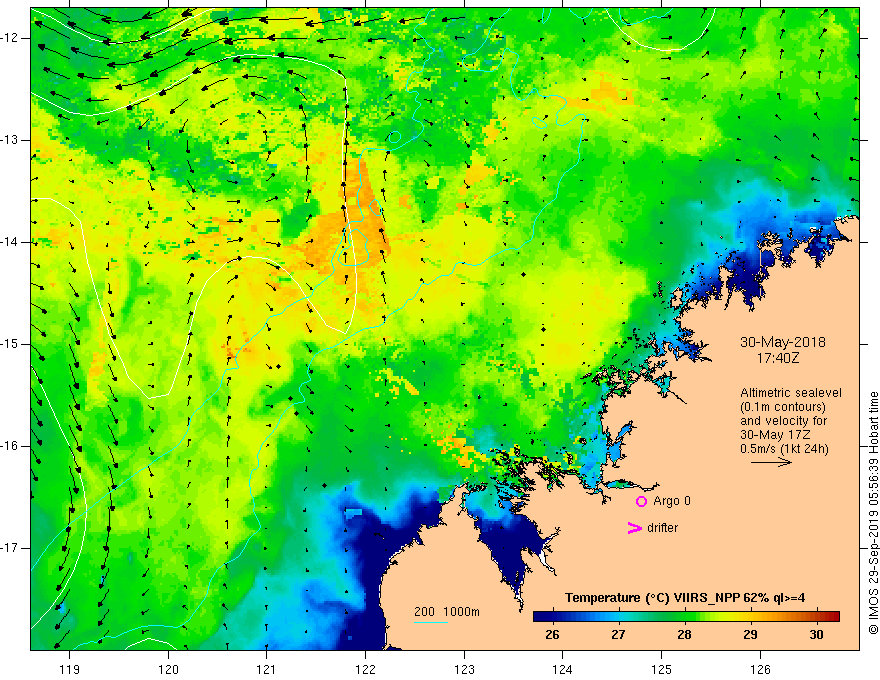
Task: Click the "(0.1m contours)" caption line
Action: [783, 407]
